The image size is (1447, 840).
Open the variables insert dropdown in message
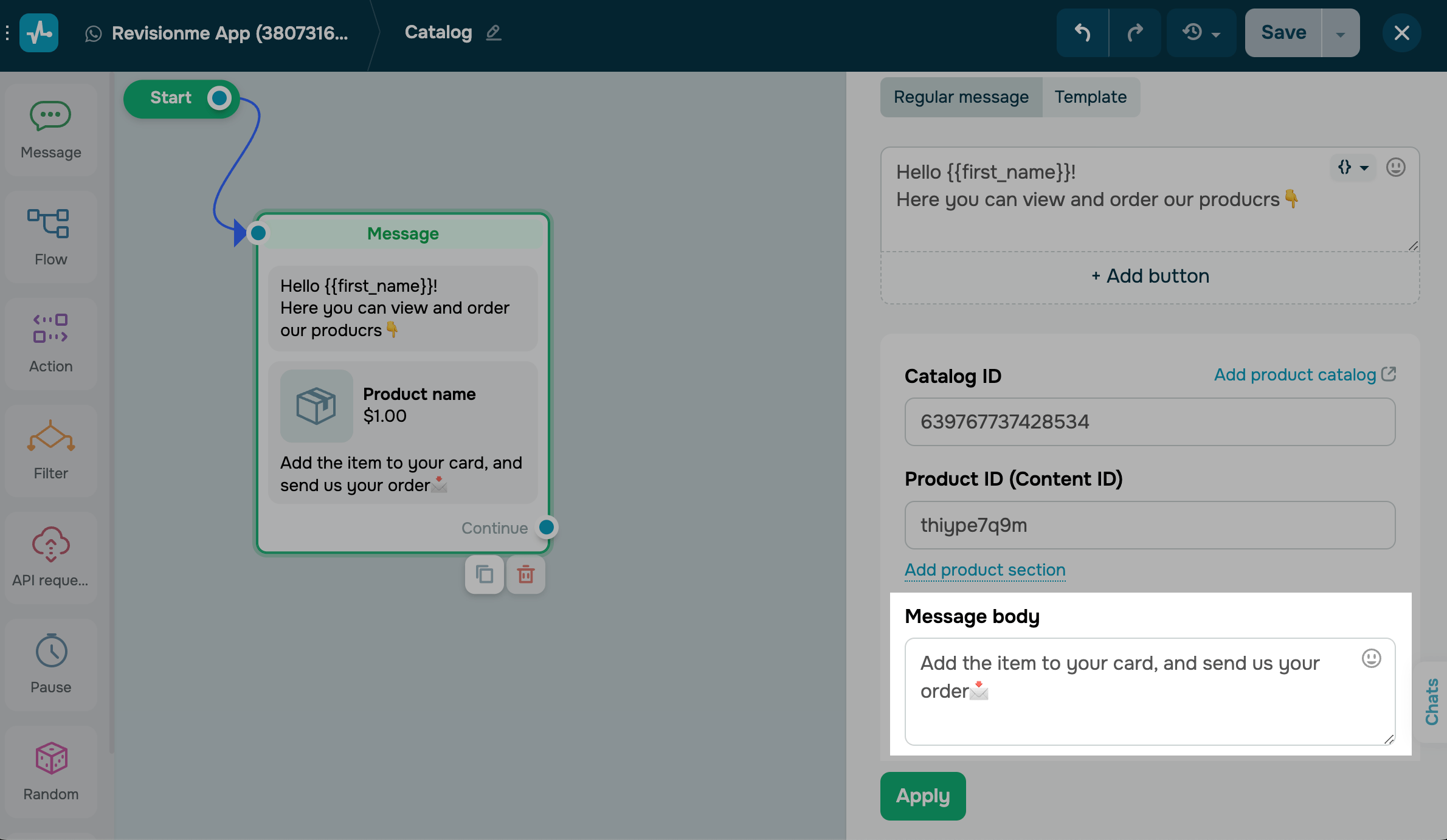pyautogui.click(x=1352, y=167)
